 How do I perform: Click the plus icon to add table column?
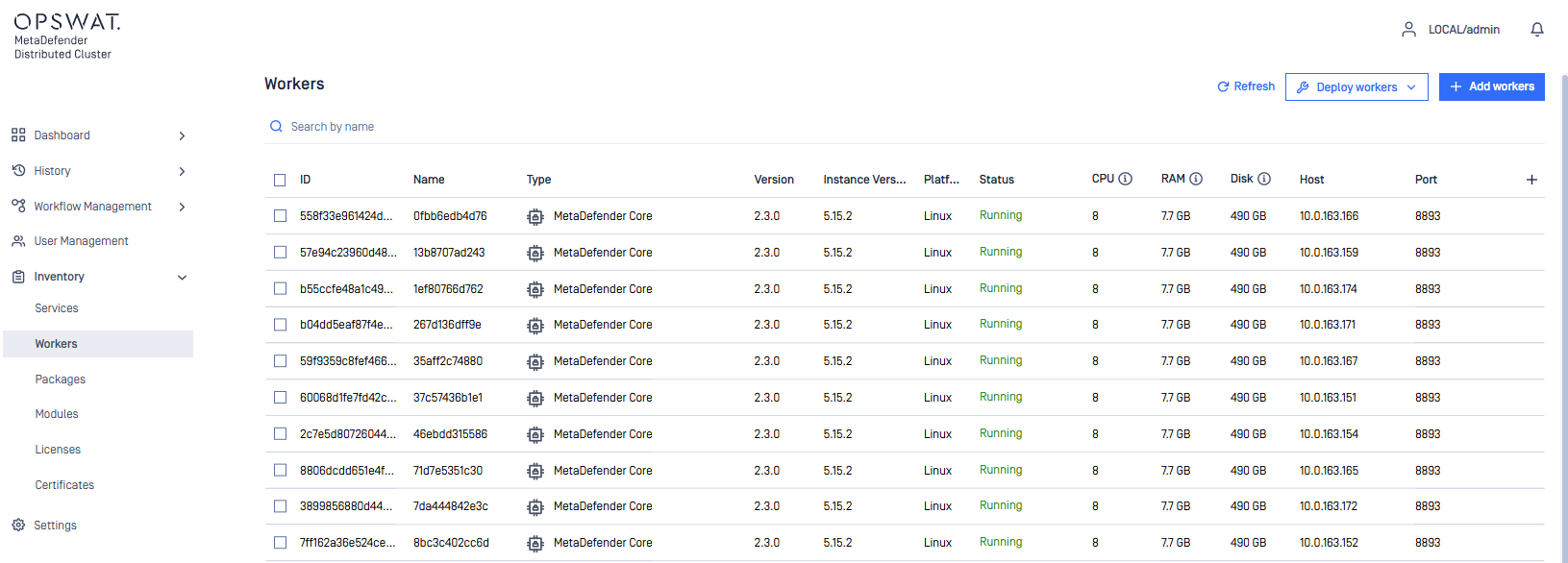[x=1531, y=180]
